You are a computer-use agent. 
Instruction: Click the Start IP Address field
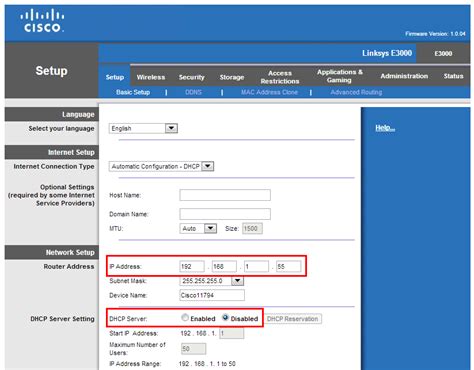[232, 333]
